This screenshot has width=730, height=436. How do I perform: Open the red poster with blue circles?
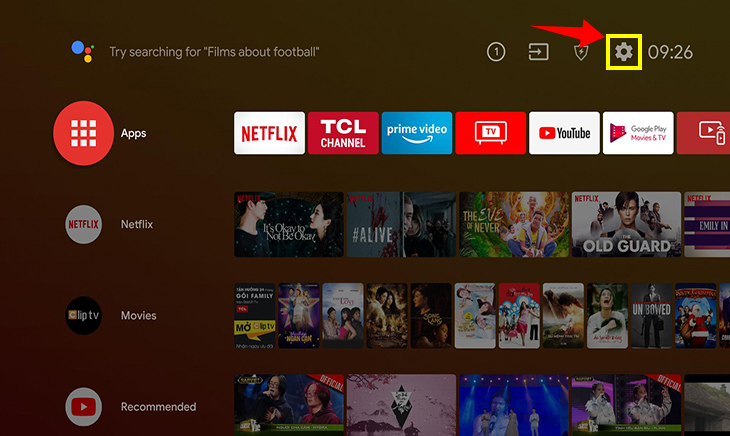click(519, 315)
